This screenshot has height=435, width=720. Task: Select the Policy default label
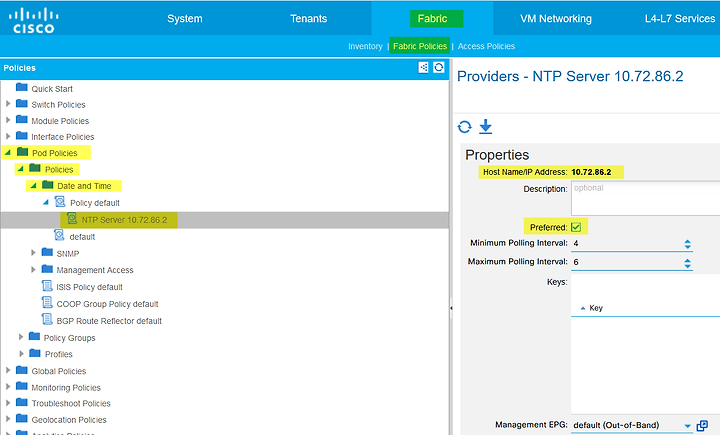tap(95, 203)
